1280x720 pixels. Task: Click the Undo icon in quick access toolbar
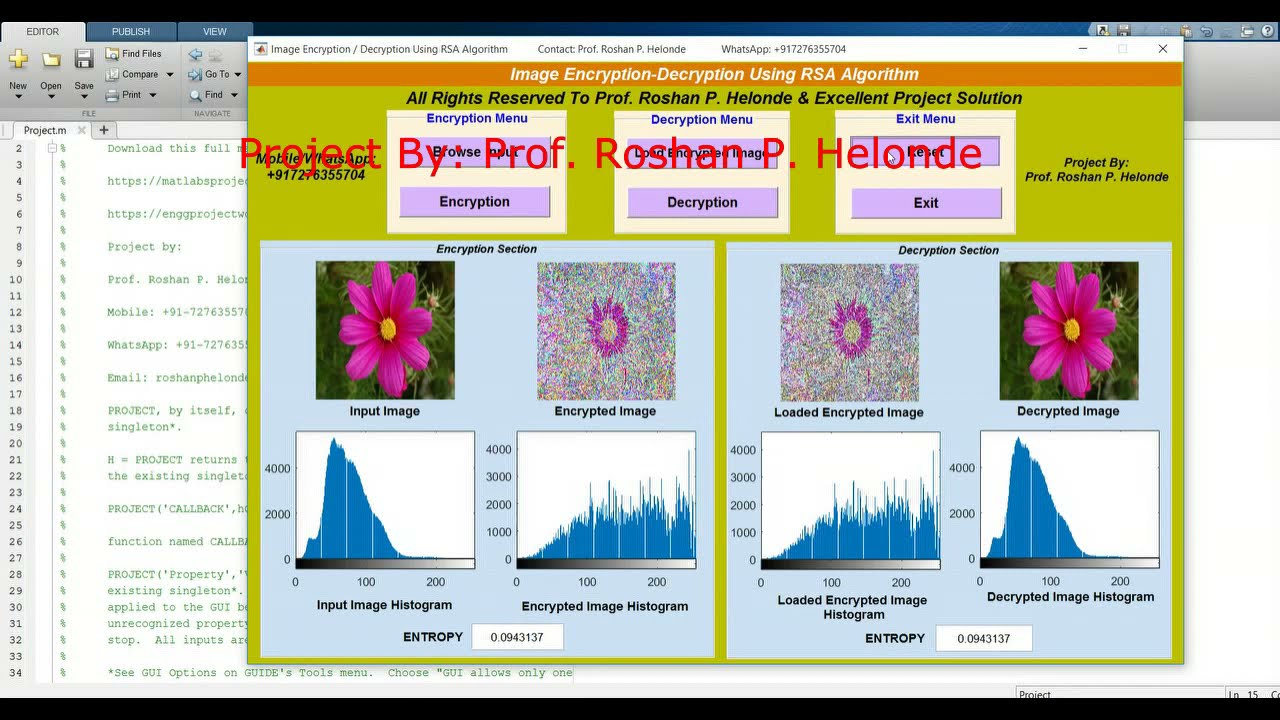pyautogui.click(x=1207, y=31)
